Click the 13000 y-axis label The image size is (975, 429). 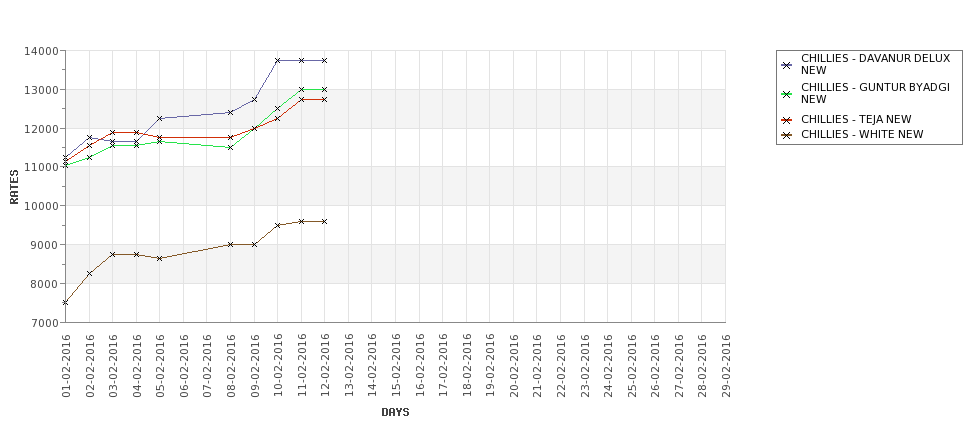click(x=44, y=90)
